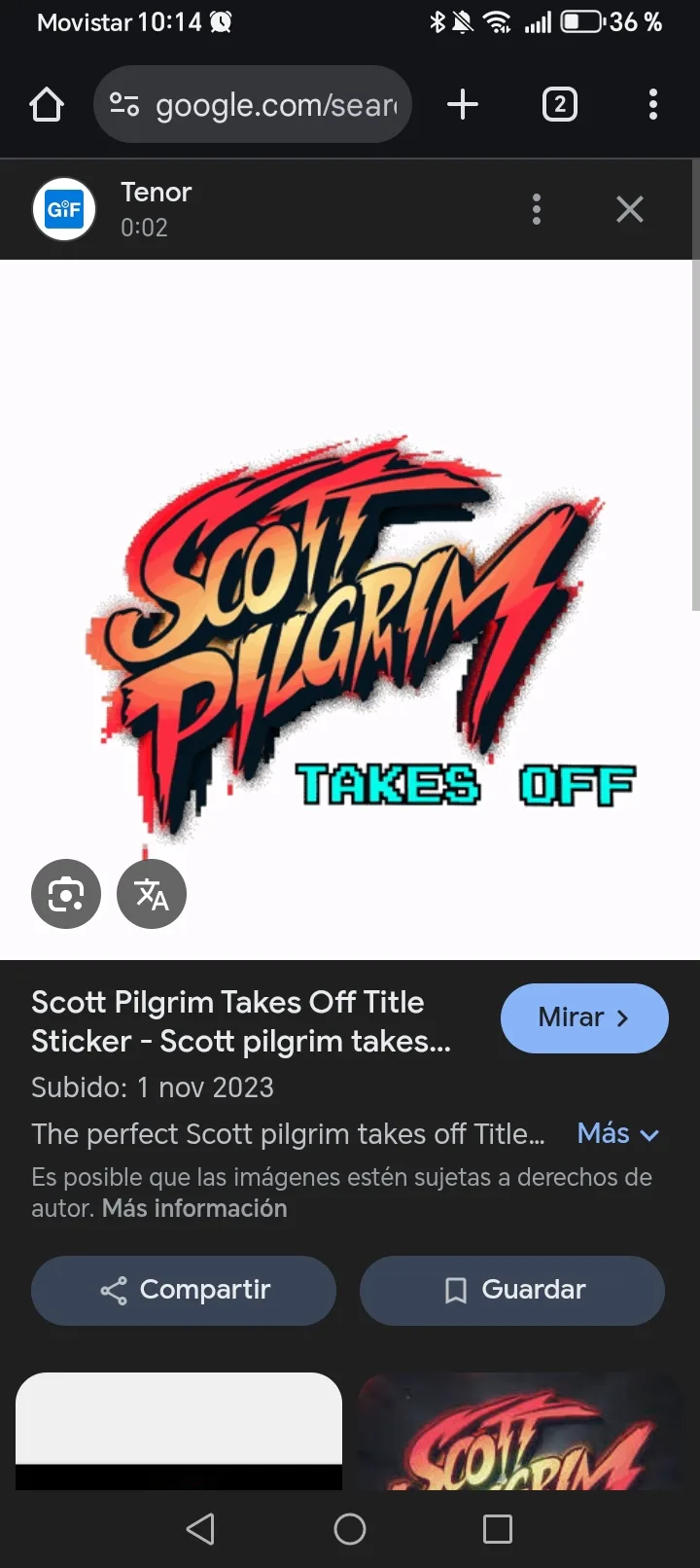Tap the Android back navigation button

tap(200, 1529)
